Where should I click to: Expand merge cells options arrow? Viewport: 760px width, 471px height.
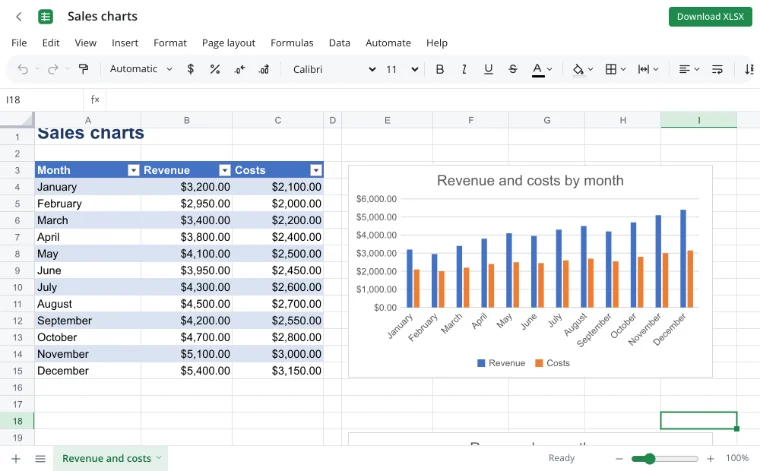point(656,69)
